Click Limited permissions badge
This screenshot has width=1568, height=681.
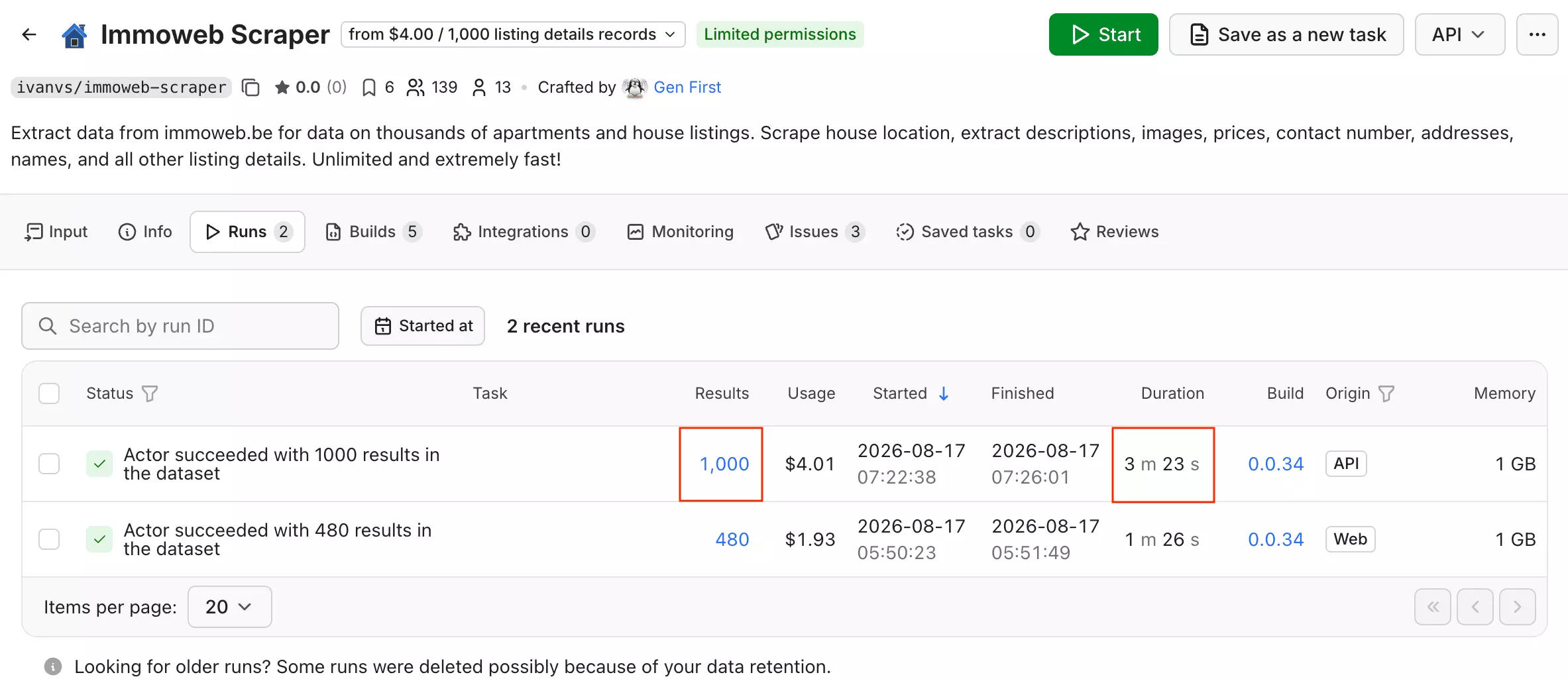pyautogui.click(x=780, y=34)
